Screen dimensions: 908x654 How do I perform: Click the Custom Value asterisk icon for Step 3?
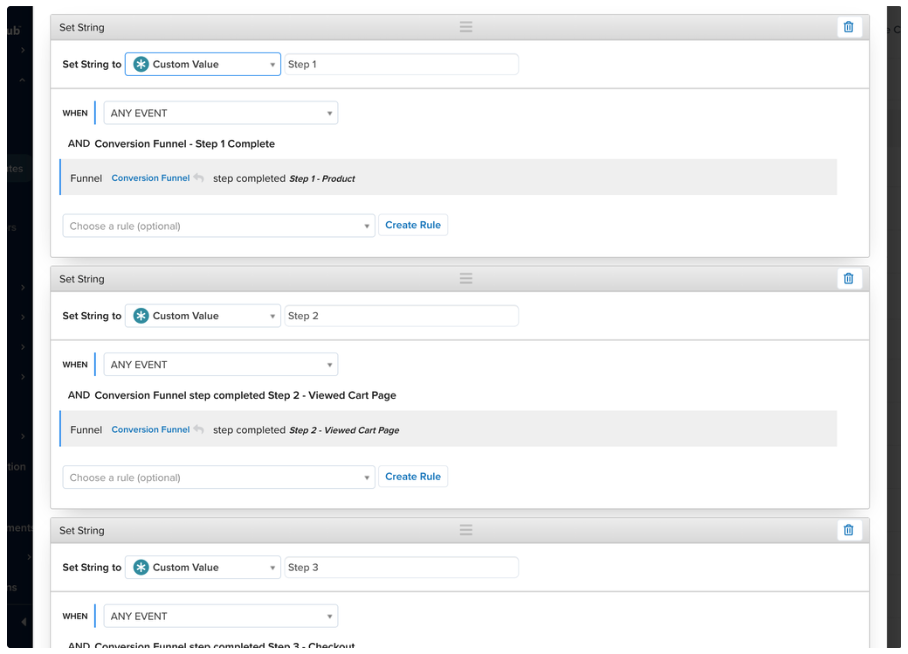point(141,567)
